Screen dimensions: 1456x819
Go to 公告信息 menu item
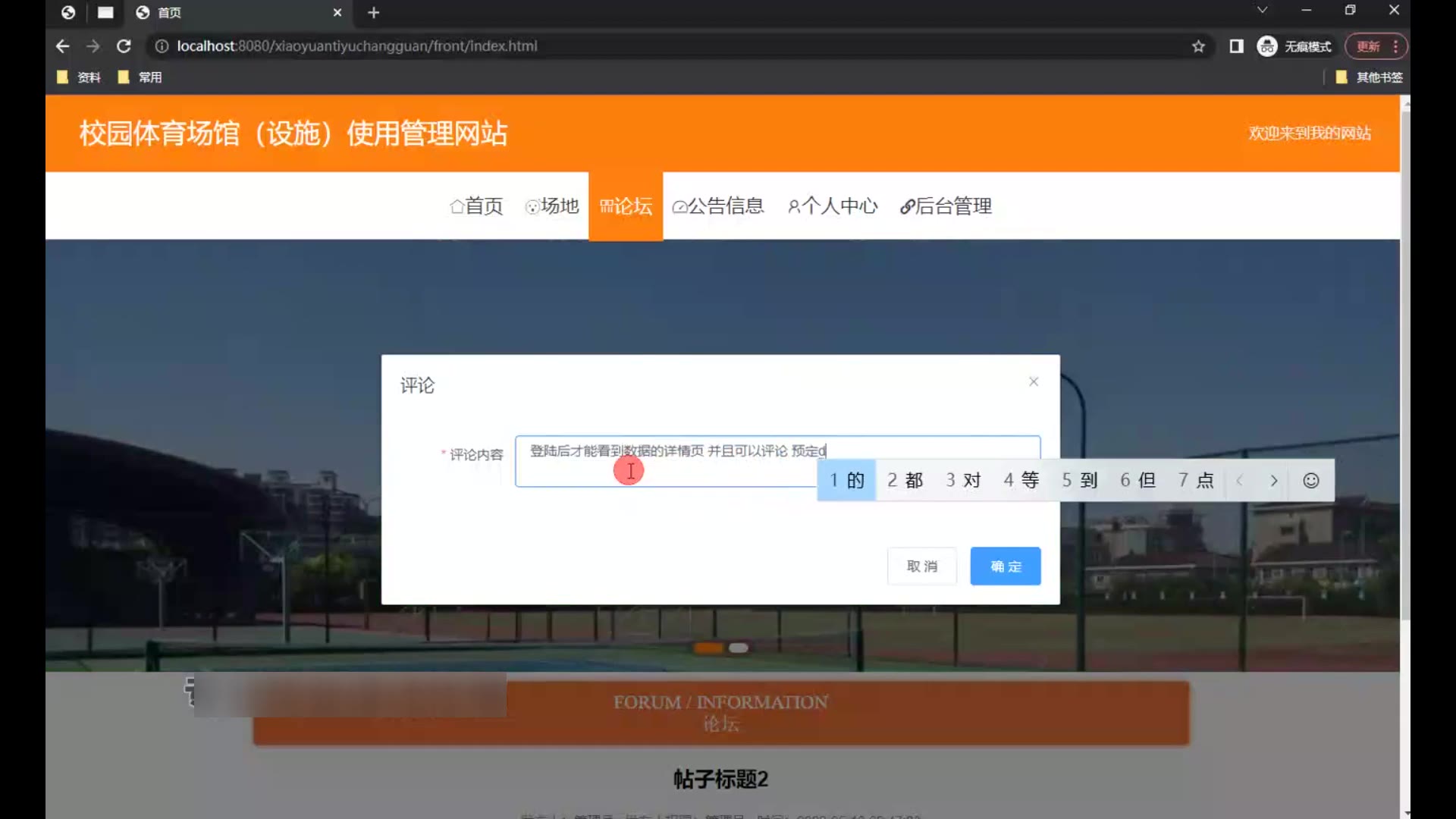[x=718, y=206]
